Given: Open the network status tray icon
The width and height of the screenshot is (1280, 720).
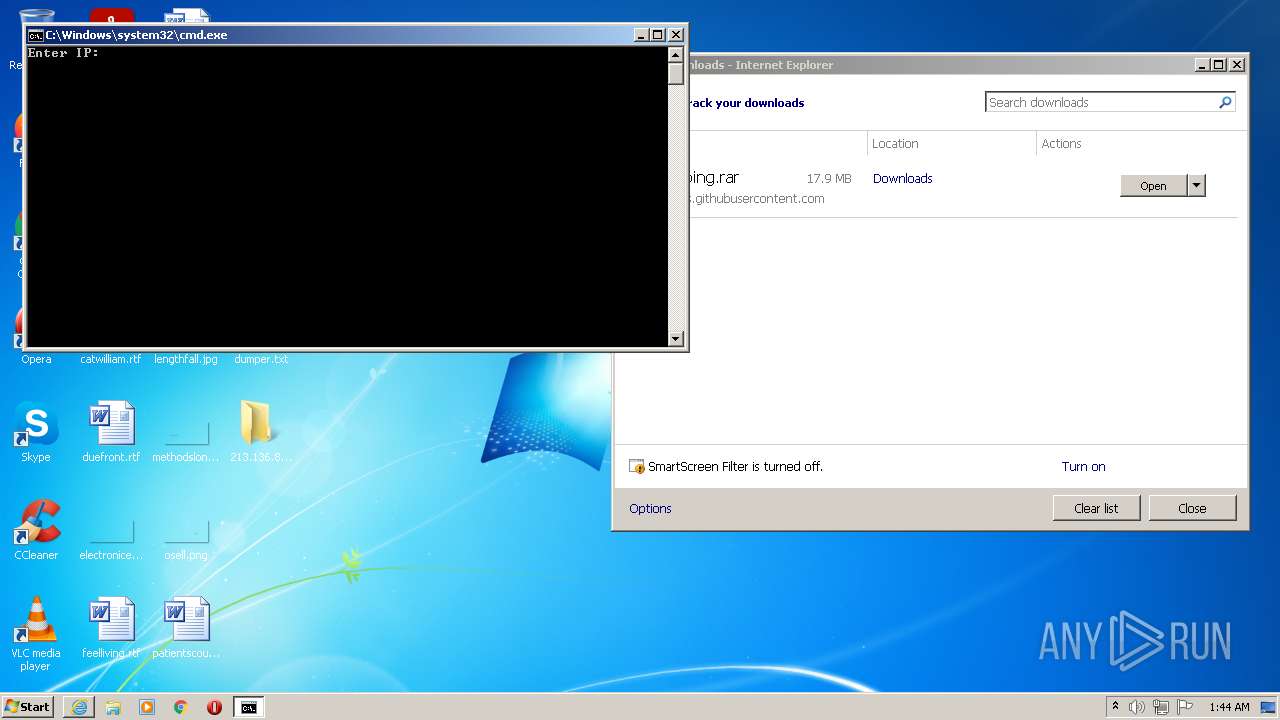Looking at the screenshot, I should (1161, 707).
